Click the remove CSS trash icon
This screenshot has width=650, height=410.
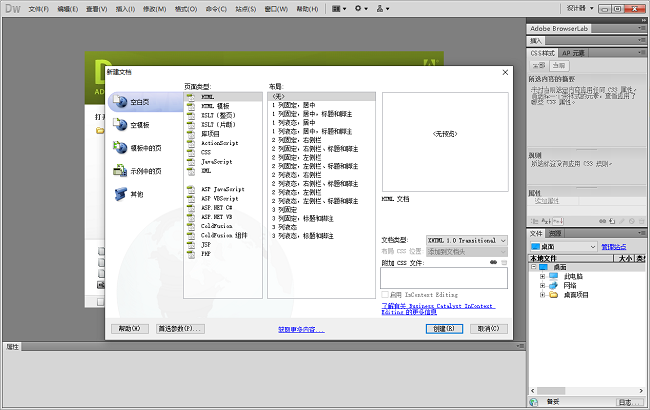pos(504,262)
